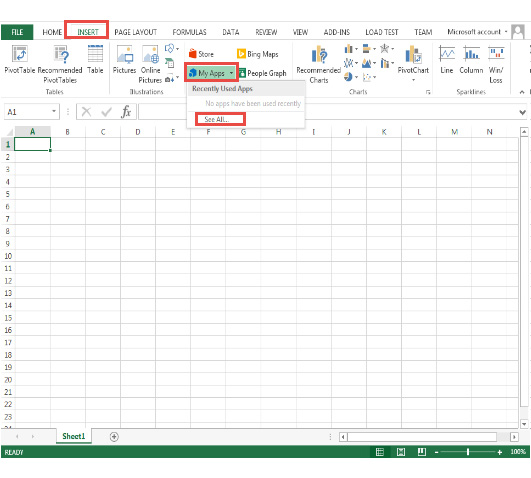
Task: Add a new sheet
Action: pyautogui.click(x=114, y=437)
